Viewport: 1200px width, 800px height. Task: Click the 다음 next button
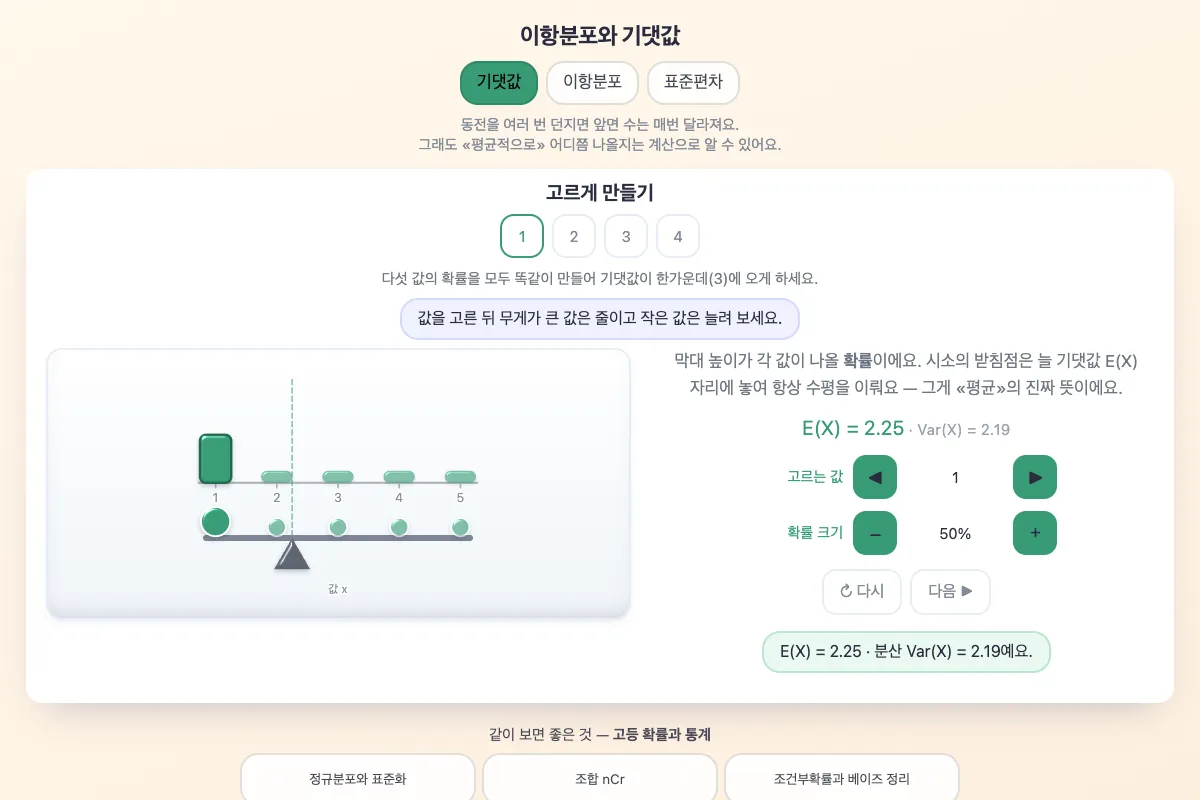point(950,592)
